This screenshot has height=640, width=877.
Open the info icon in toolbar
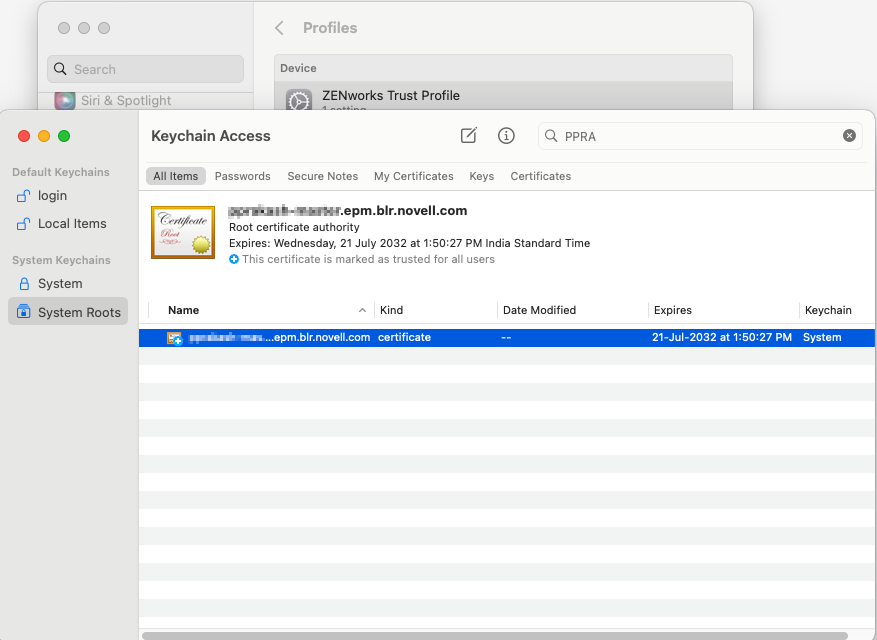coord(506,135)
